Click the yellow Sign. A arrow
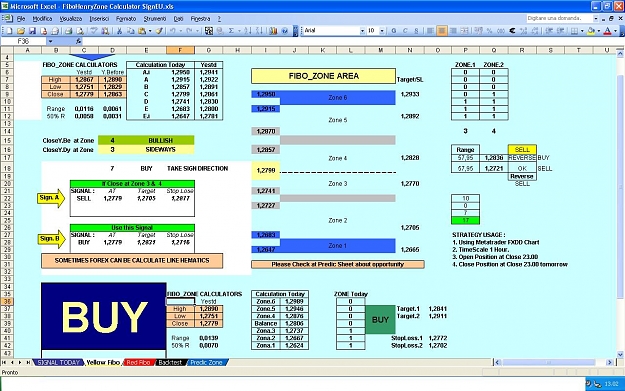625x391 pixels. click(x=51, y=198)
